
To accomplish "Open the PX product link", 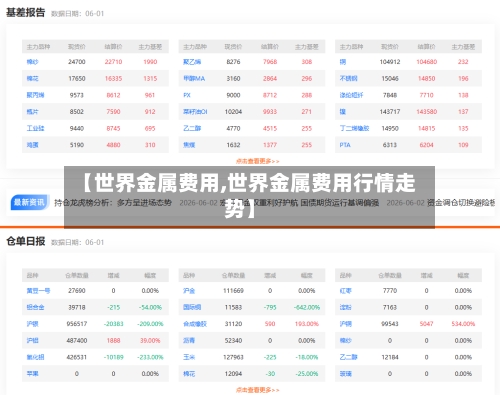I will 187,95.
